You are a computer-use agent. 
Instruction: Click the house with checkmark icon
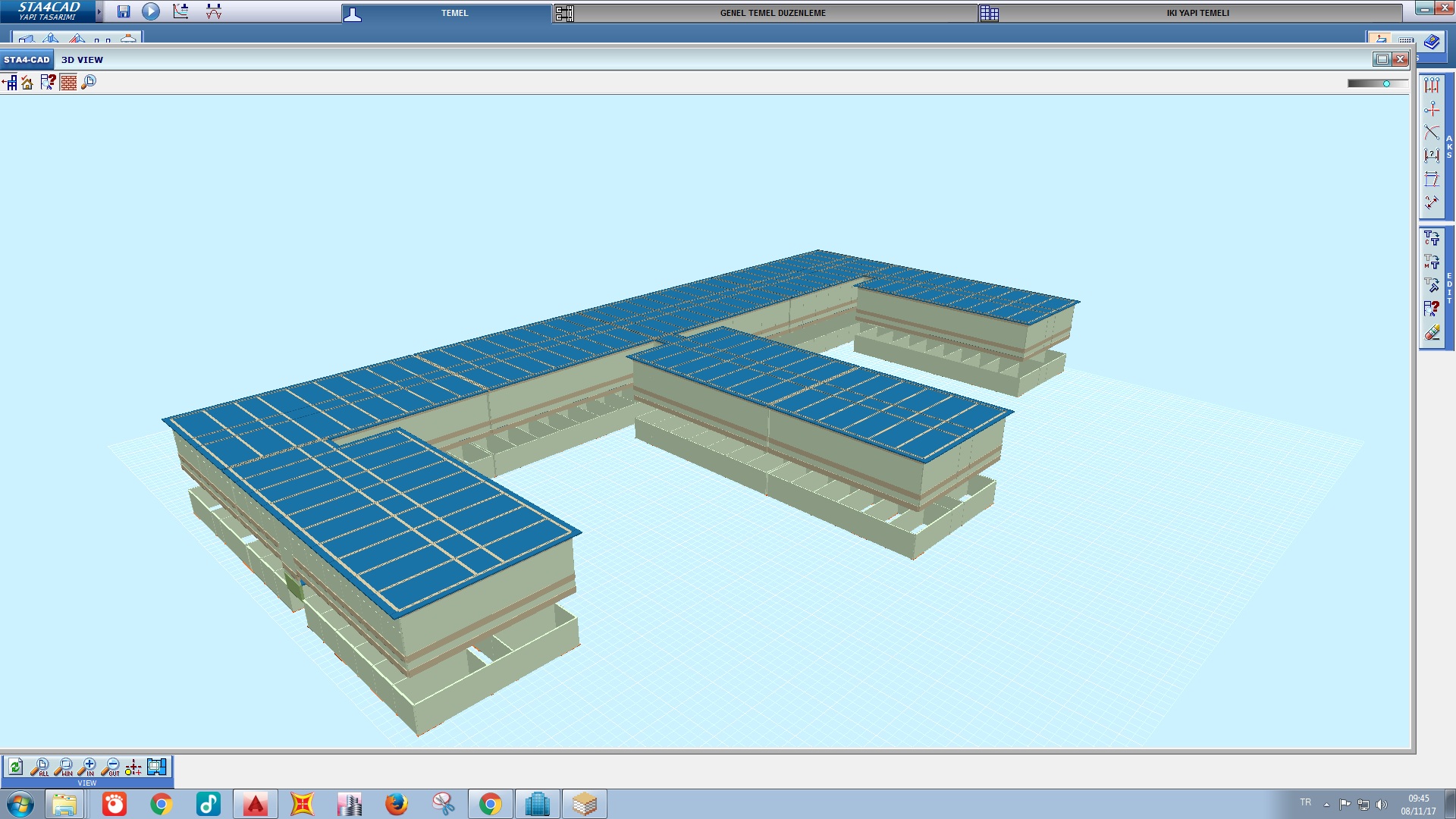(27, 82)
